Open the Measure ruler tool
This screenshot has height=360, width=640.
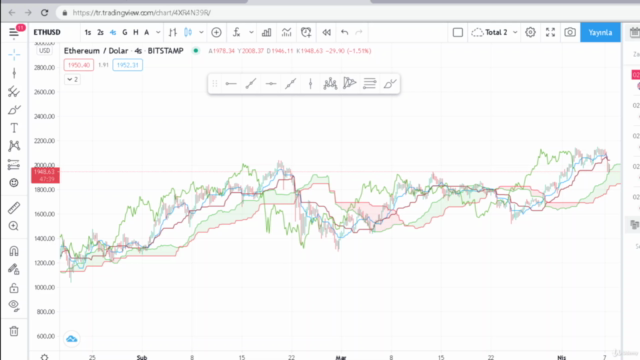(x=14, y=208)
